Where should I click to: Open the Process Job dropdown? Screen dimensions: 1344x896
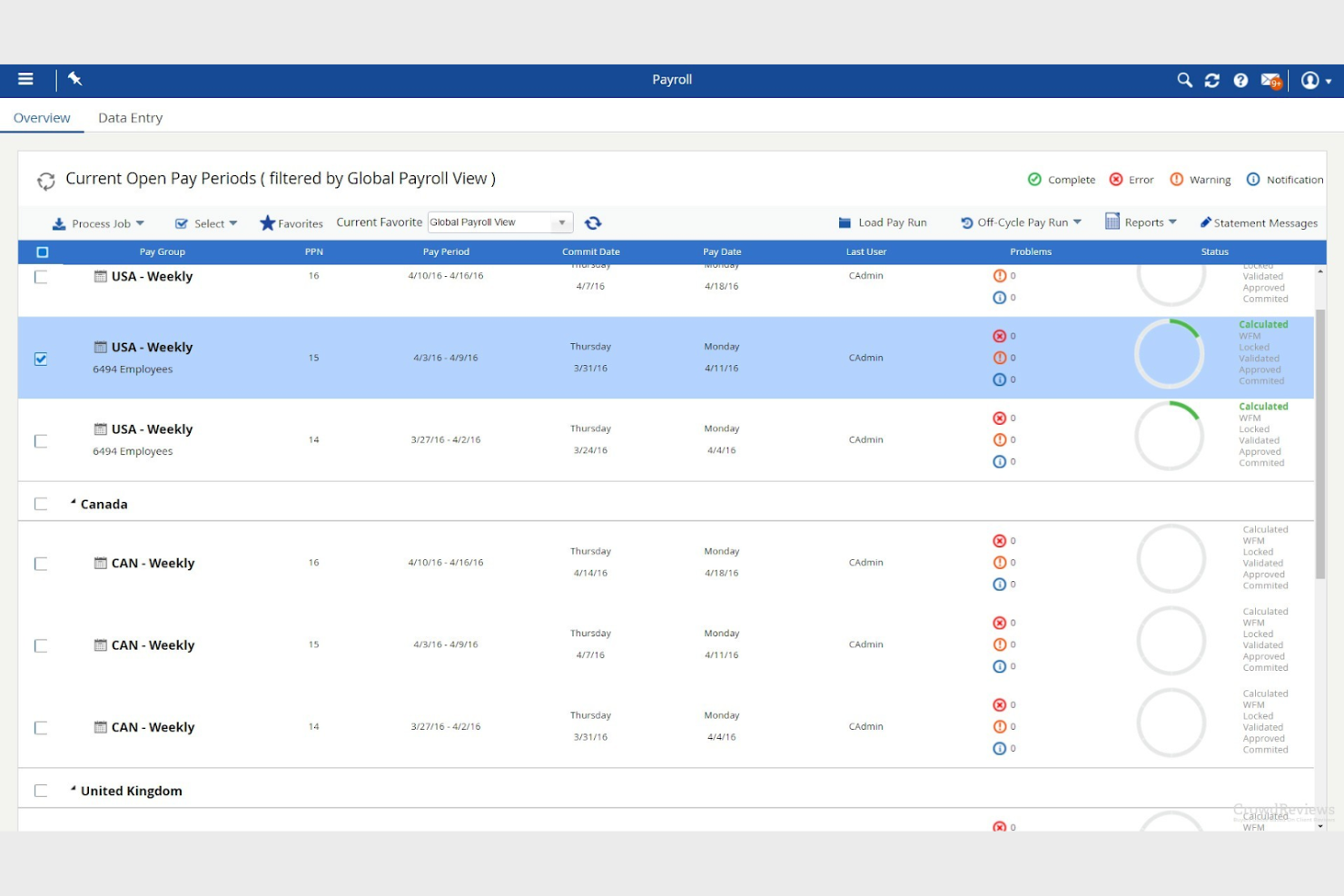click(98, 222)
